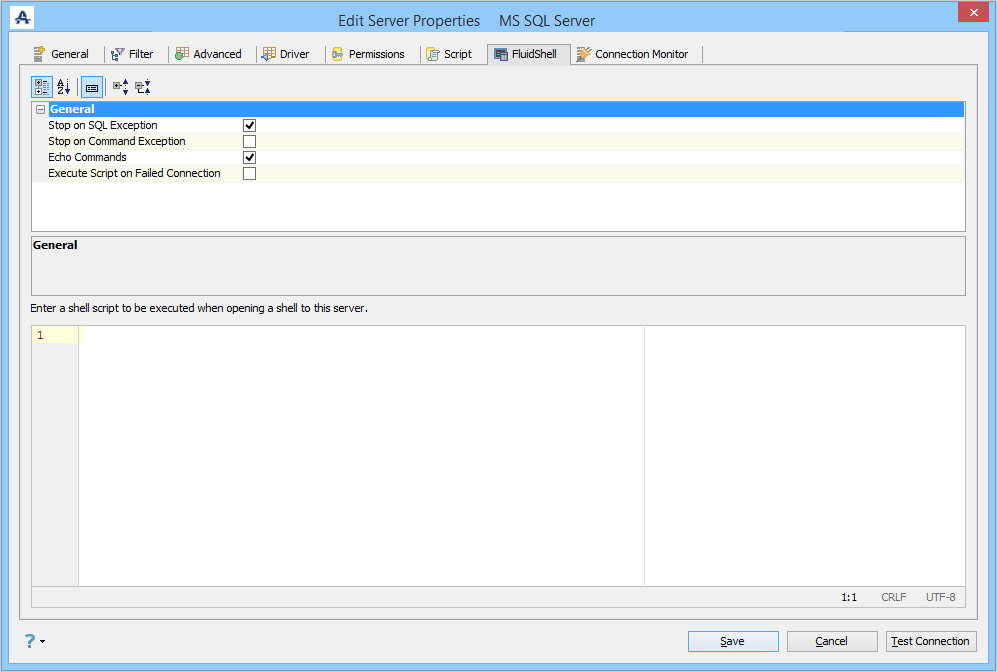Click the Stop on SQL Exception label
The image size is (997, 672).
pyautogui.click(x=103, y=125)
